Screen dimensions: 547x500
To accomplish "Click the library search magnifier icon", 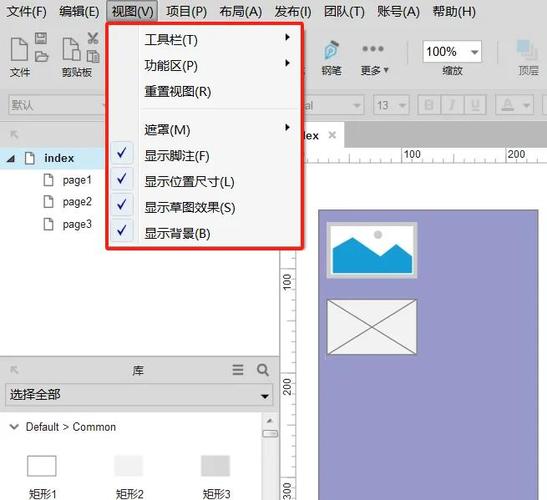I will (x=263, y=370).
